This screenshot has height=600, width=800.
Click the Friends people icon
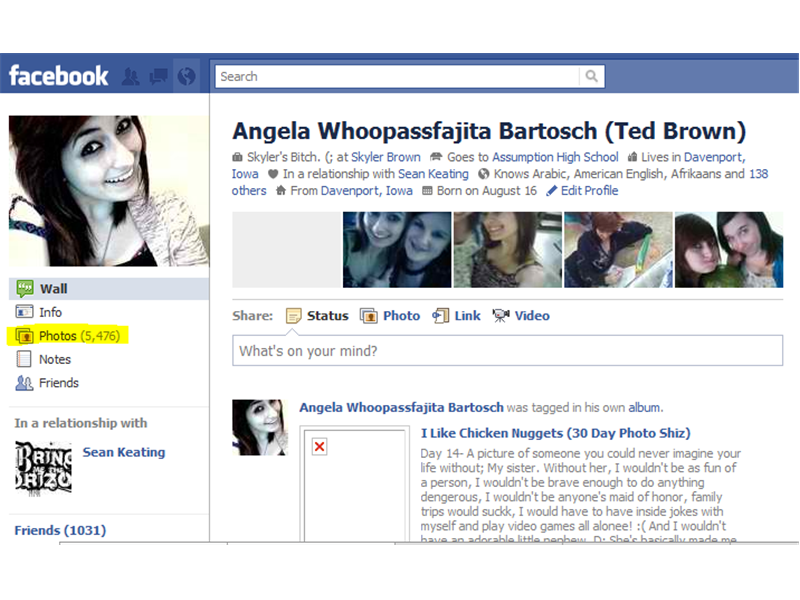[24, 383]
